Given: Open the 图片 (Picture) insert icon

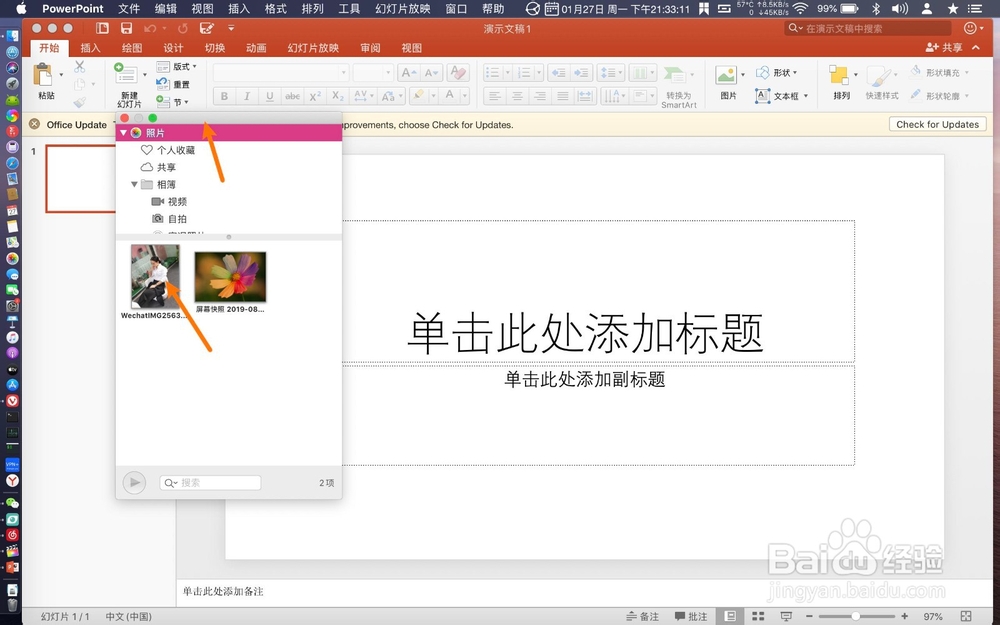Looking at the screenshot, I should [727, 75].
